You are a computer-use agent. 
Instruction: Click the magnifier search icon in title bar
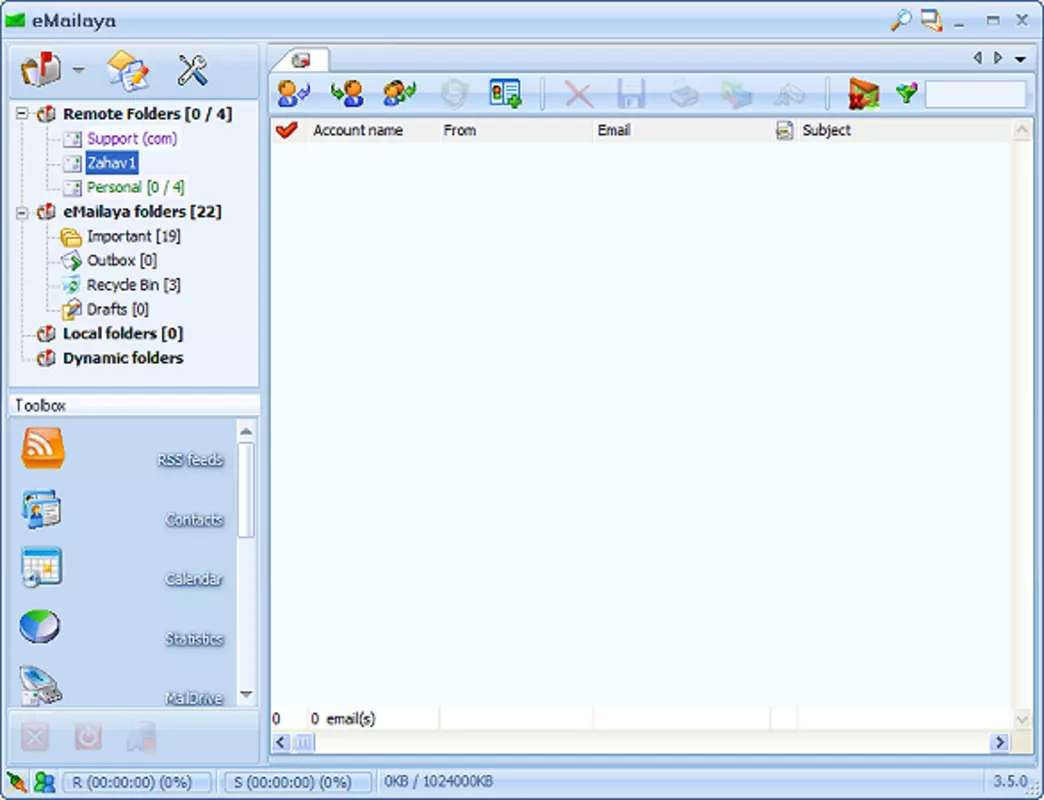click(x=900, y=20)
